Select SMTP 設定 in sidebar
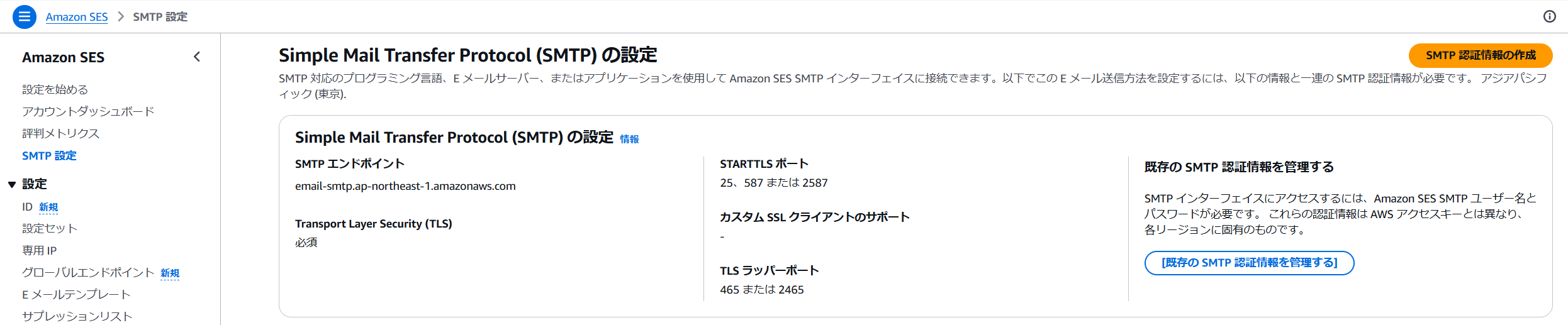 click(49, 156)
